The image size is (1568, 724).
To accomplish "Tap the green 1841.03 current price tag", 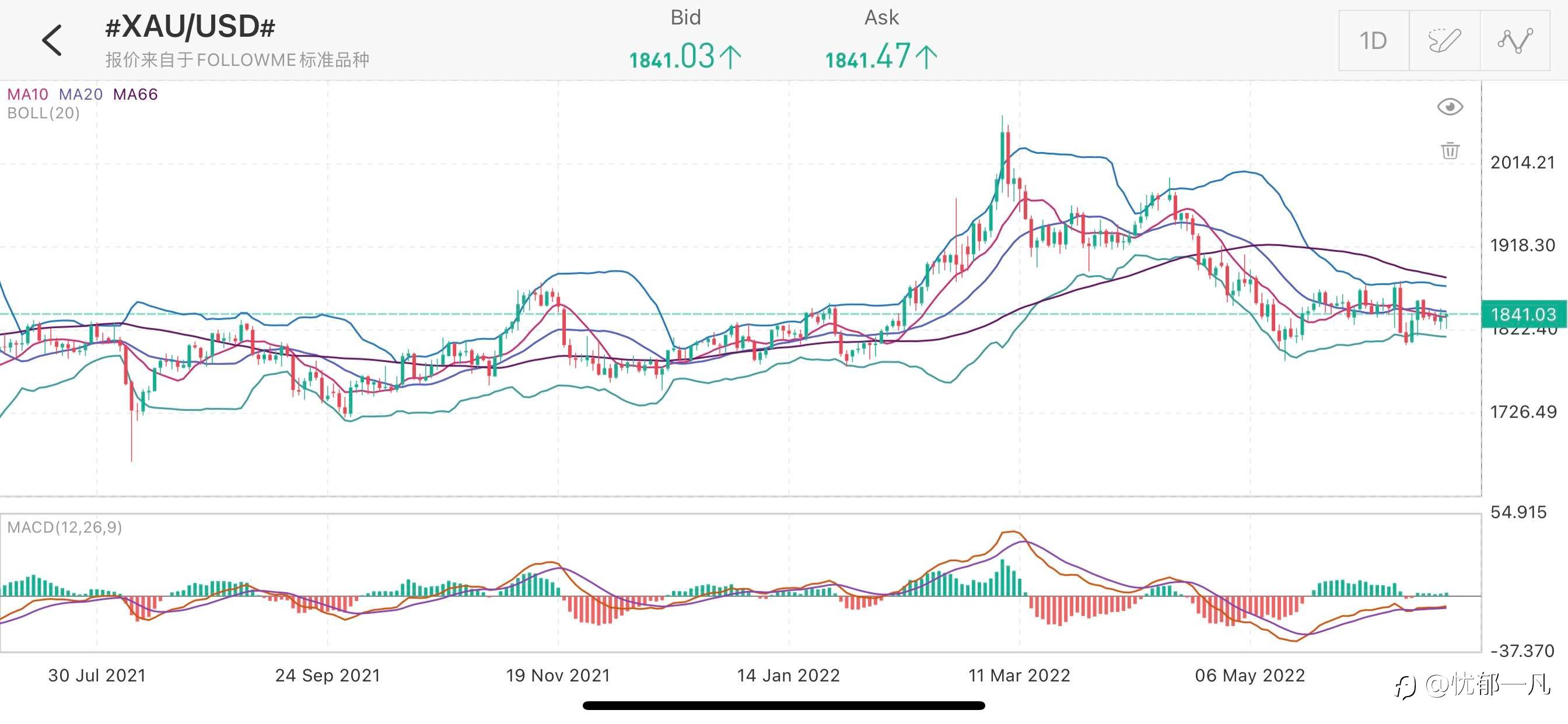I will click(1523, 314).
